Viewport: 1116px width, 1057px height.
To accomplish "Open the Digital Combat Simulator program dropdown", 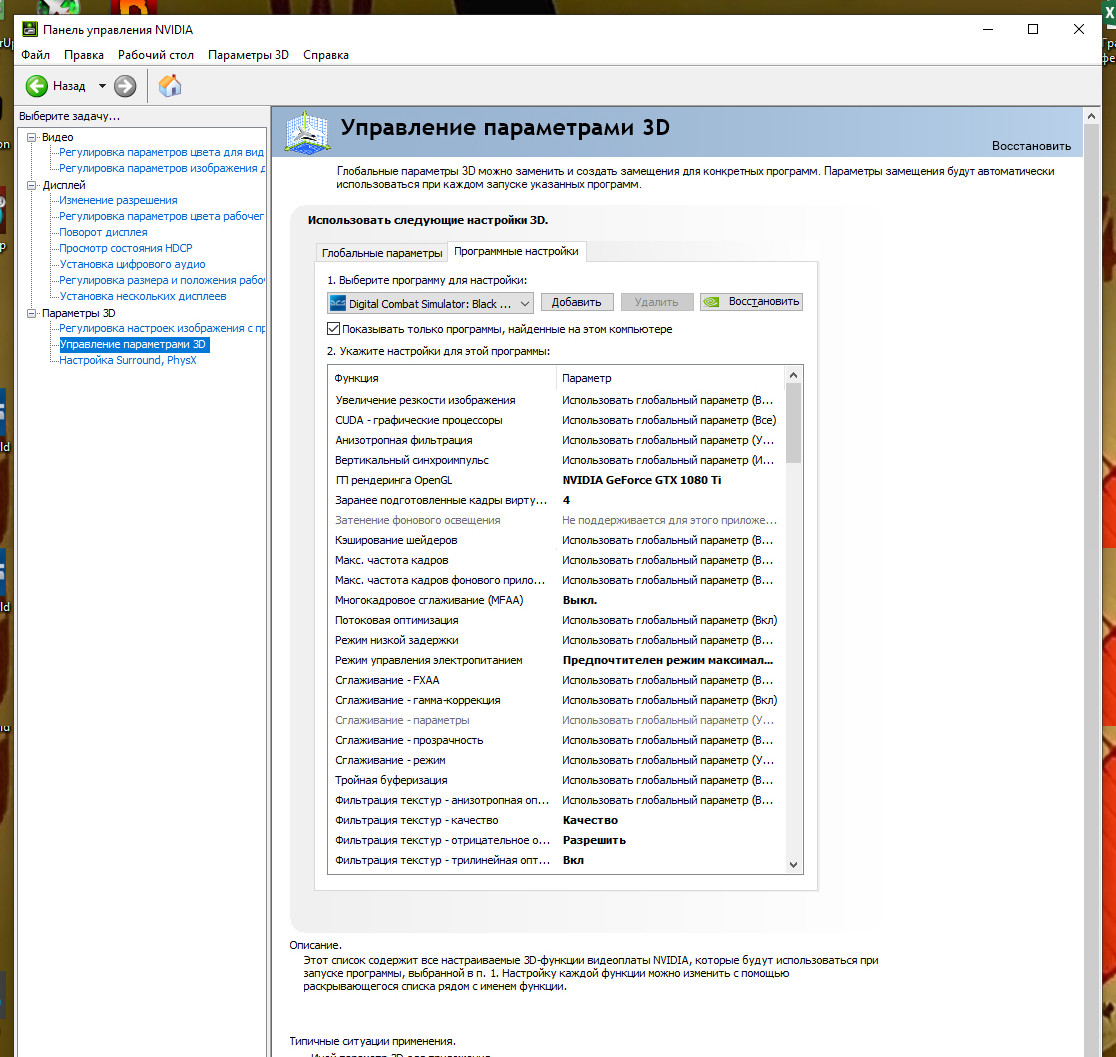I will (430, 303).
